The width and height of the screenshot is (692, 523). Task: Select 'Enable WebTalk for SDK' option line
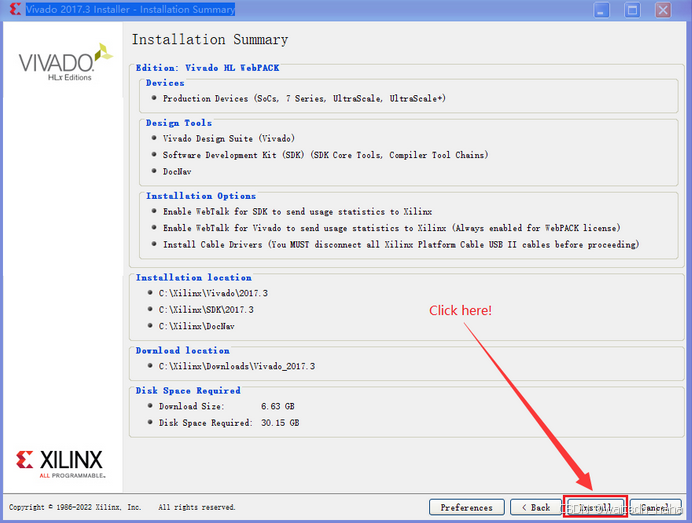(297, 212)
